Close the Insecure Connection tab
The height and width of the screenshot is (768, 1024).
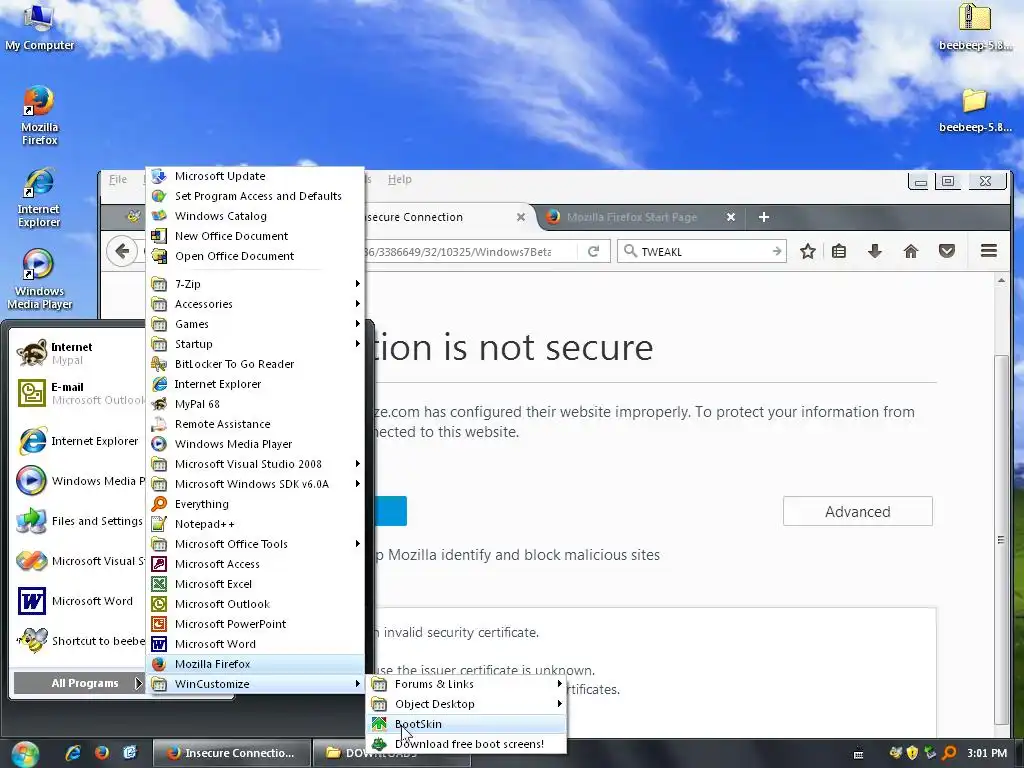pyautogui.click(x=520, y=217)
